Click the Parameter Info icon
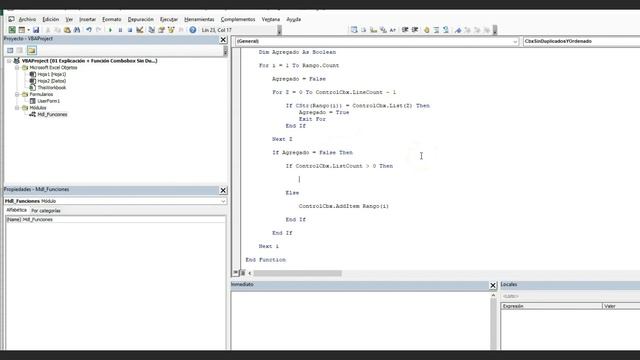This screenshot has width=640, height=360. (x=383, y=30)
